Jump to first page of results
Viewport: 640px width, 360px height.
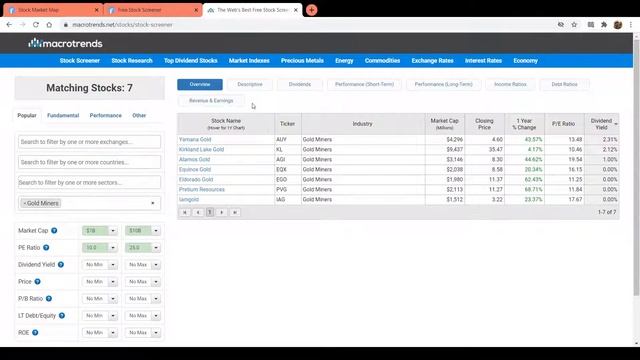coord(185,212)
